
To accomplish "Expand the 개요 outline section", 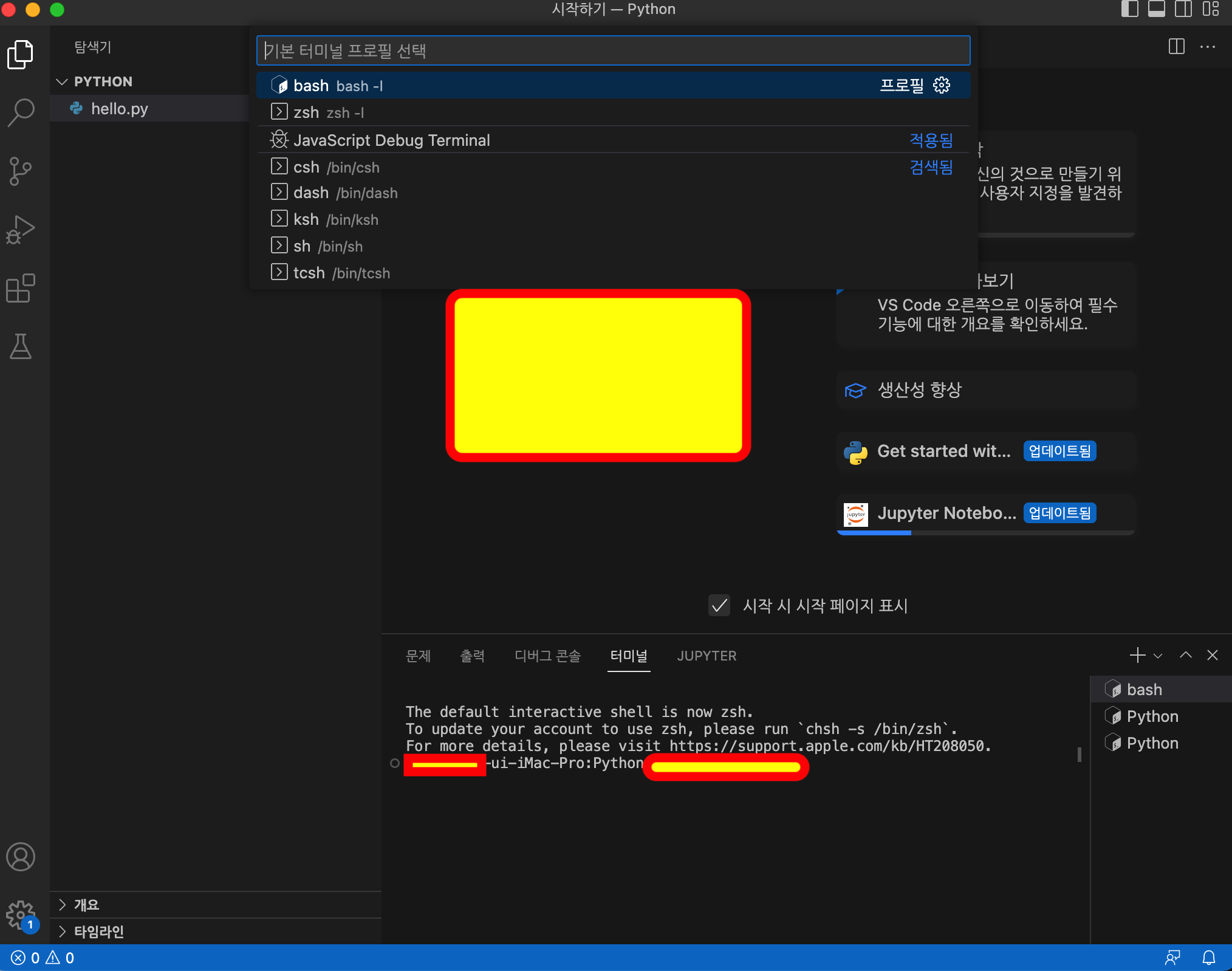I will point(216,905).
